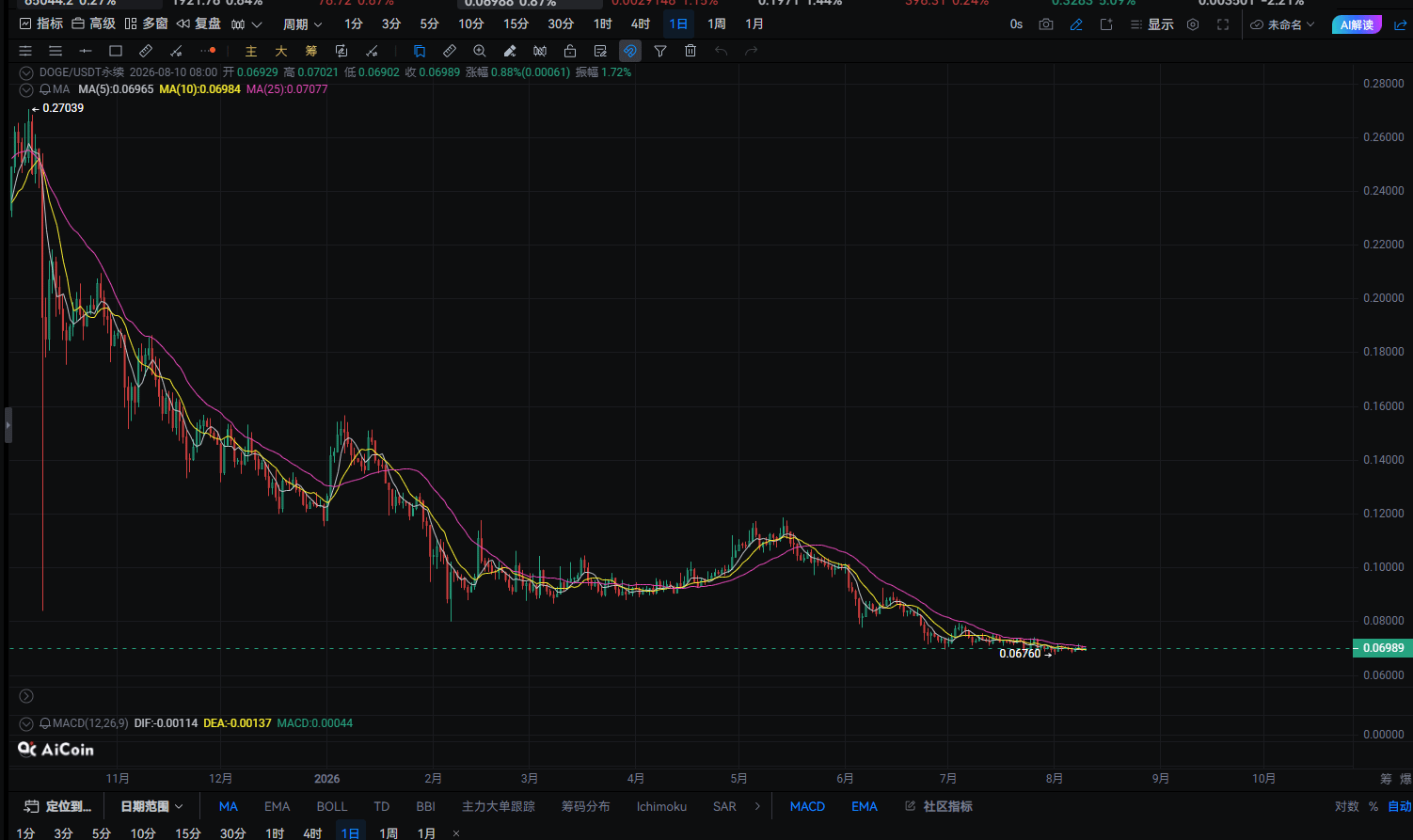
Task: Toggle the MACD sub-indicator in bottom bar
Action: coord(807,806)
